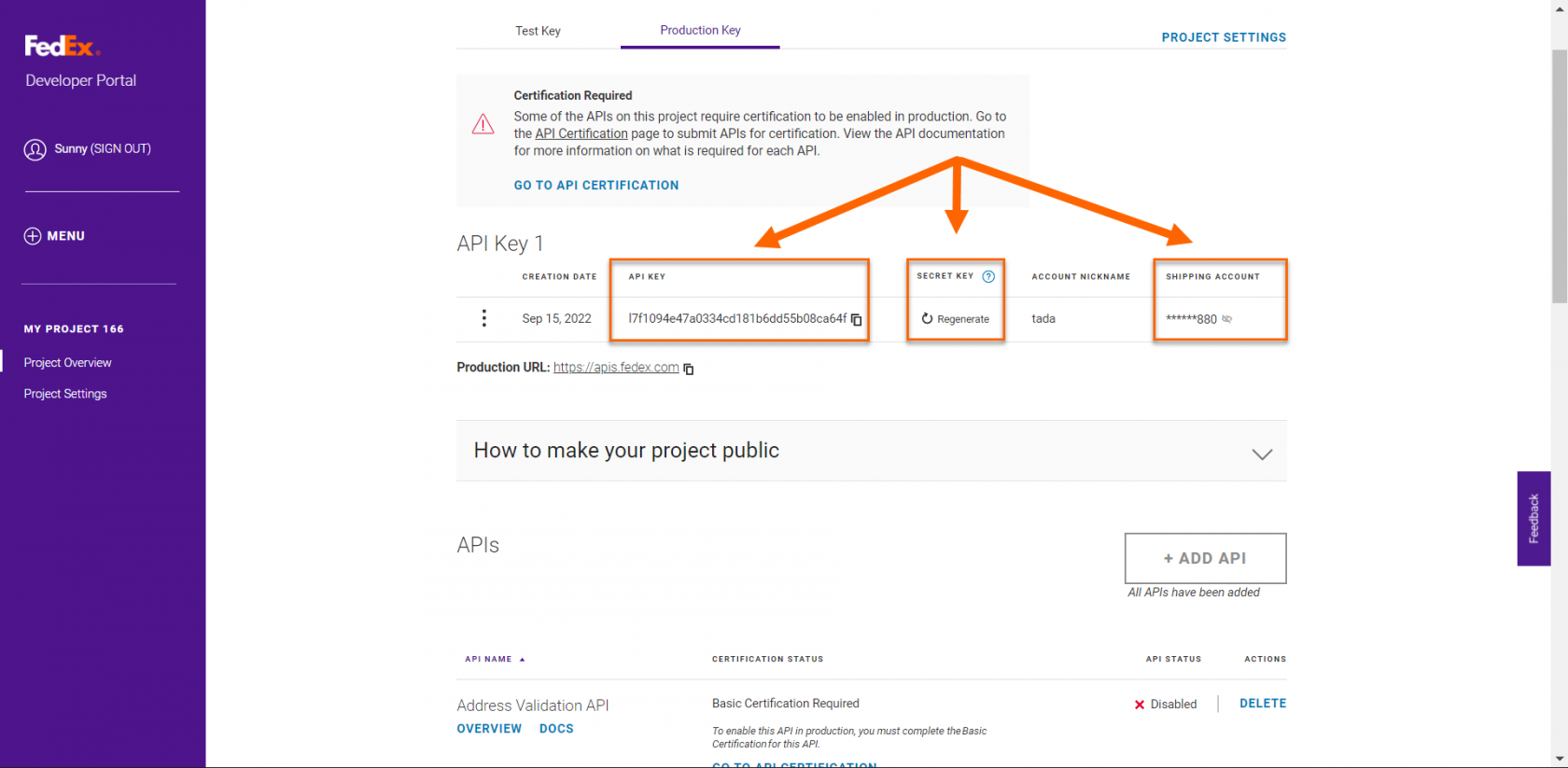The width and height of the screenshot is (1568, 768).
Task: Click Basic Certification Required status text
Action: [x=786, y=704]
